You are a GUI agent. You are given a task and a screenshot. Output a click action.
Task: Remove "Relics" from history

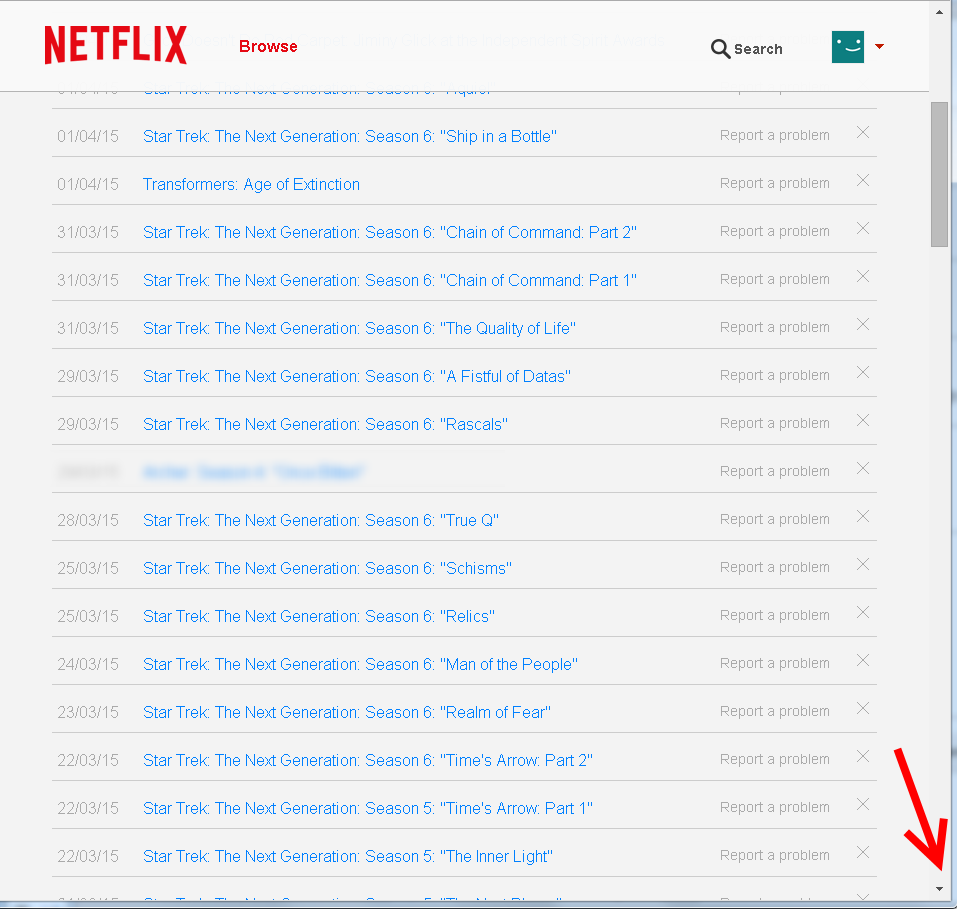click(x=862, y=612)
